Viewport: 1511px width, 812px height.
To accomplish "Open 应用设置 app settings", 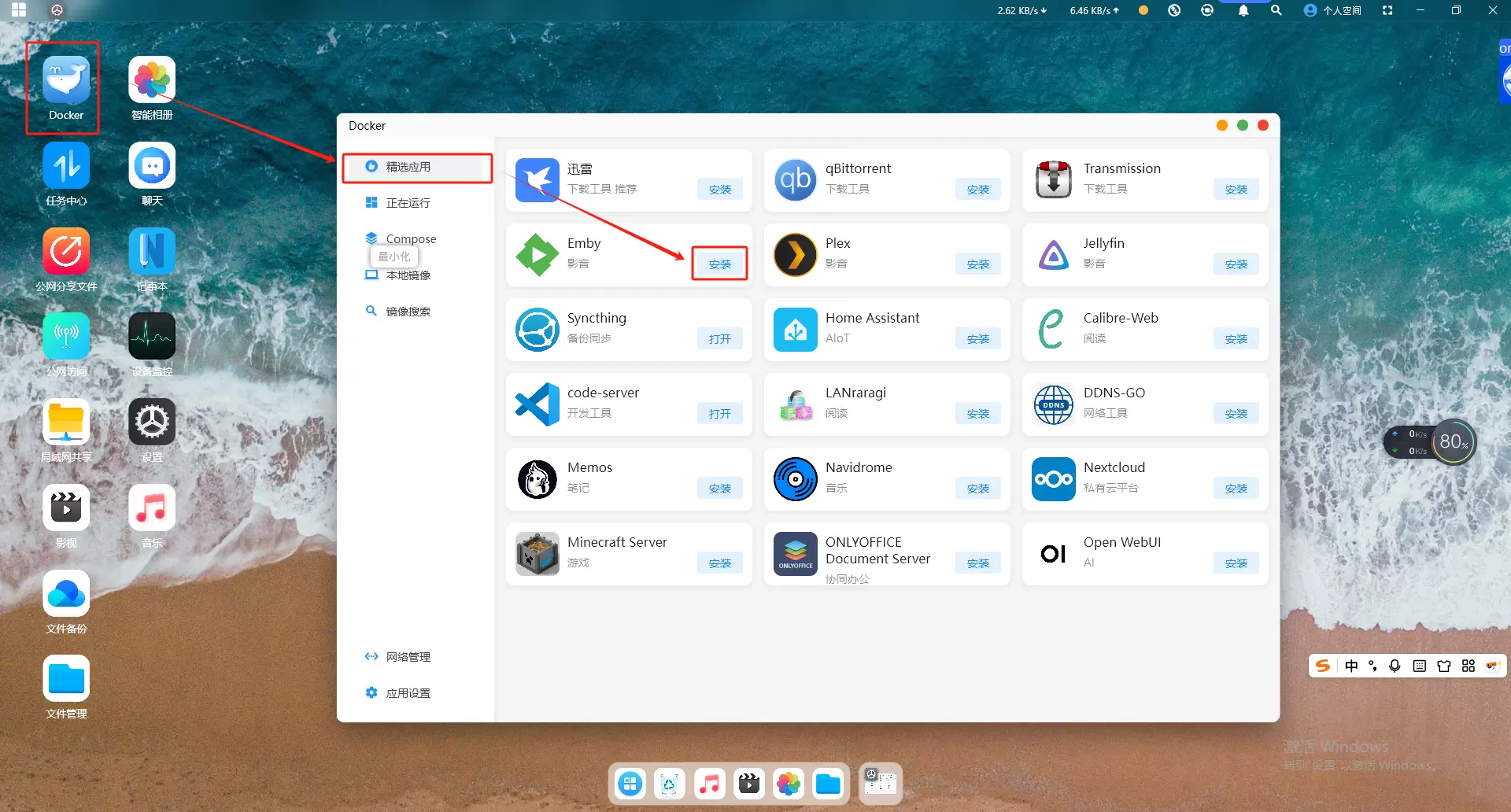I will point(408,693).
